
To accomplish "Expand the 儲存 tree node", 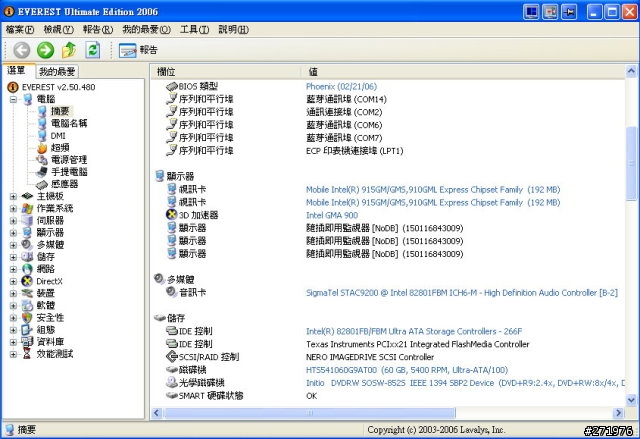I will point(13,257).
